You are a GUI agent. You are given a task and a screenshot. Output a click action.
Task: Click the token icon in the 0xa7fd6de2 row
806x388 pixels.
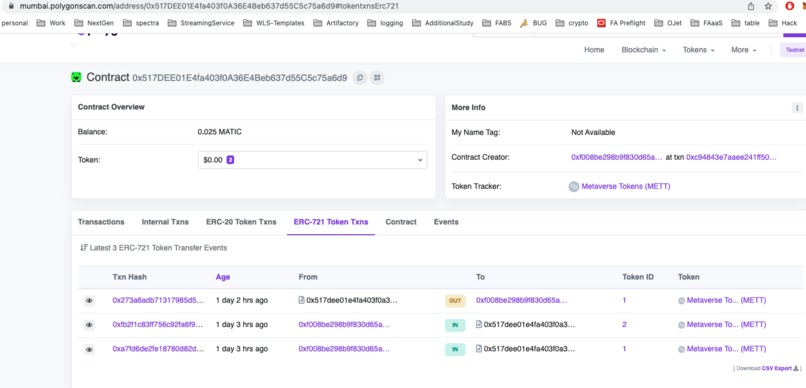pyautogui.click(x=682, y=349)
